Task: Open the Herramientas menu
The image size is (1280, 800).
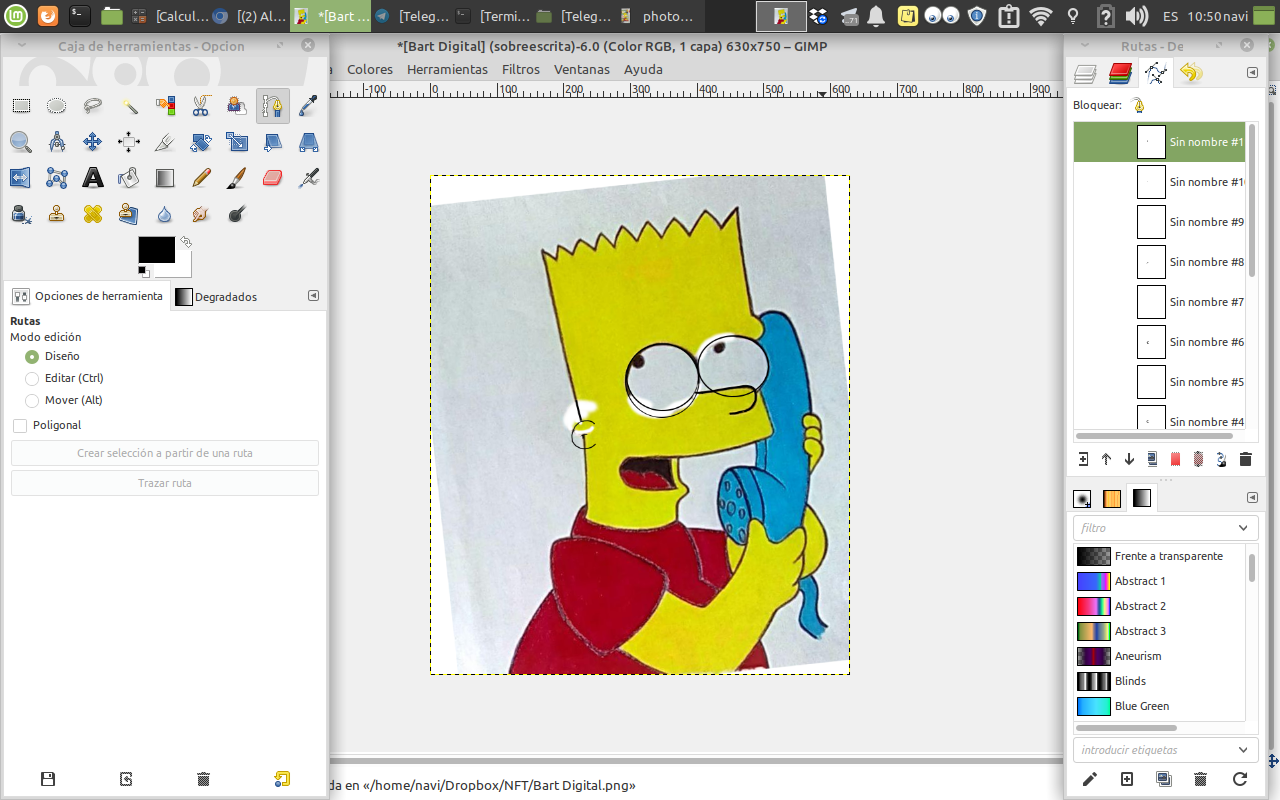Action: pyautogui.click(x=447, y=69)
